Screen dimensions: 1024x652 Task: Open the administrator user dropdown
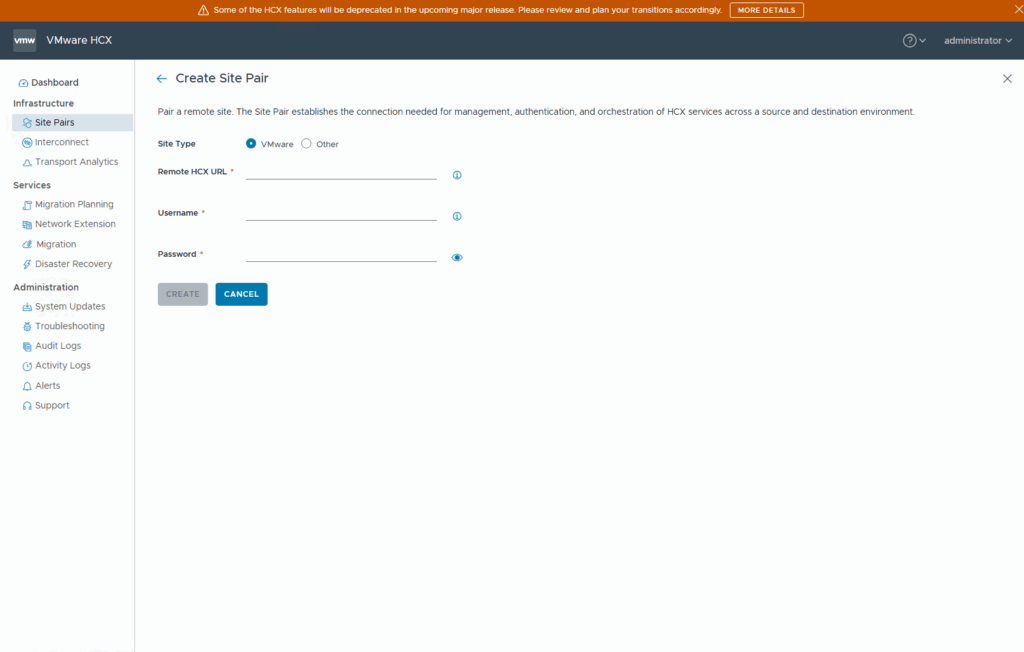coord(978,41)
